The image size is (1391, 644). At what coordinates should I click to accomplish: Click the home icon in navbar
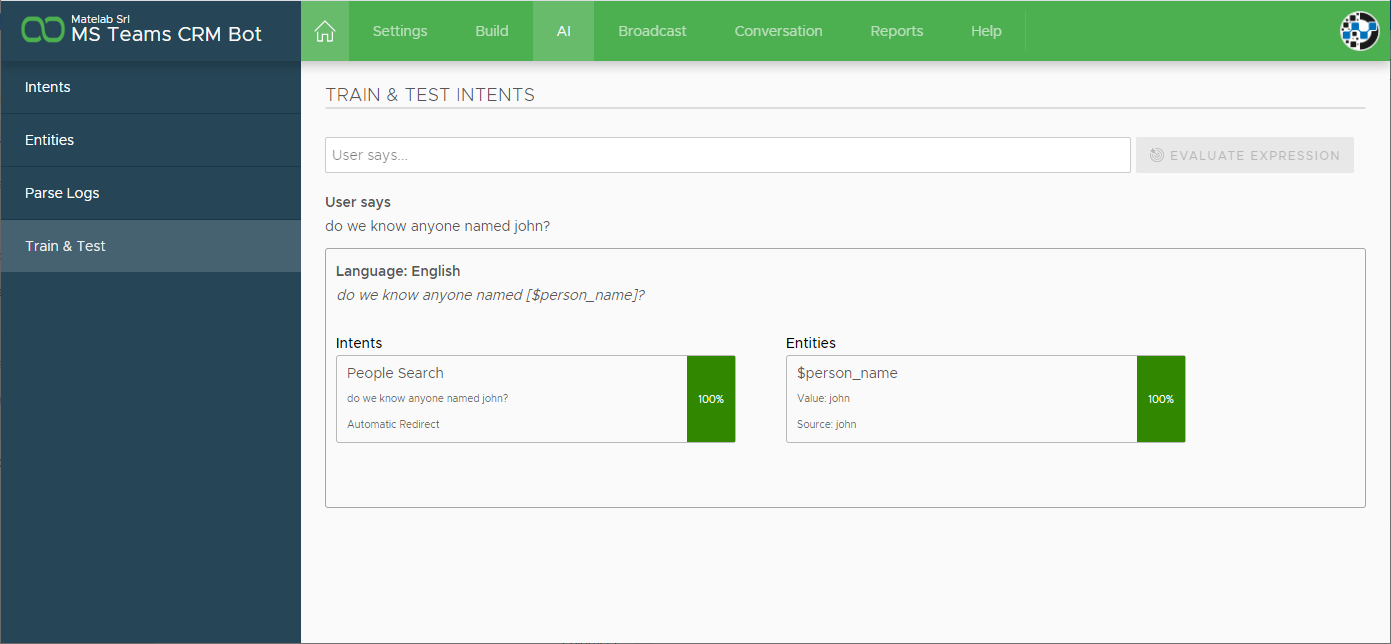pyautogui.click(x=324, y=31)
